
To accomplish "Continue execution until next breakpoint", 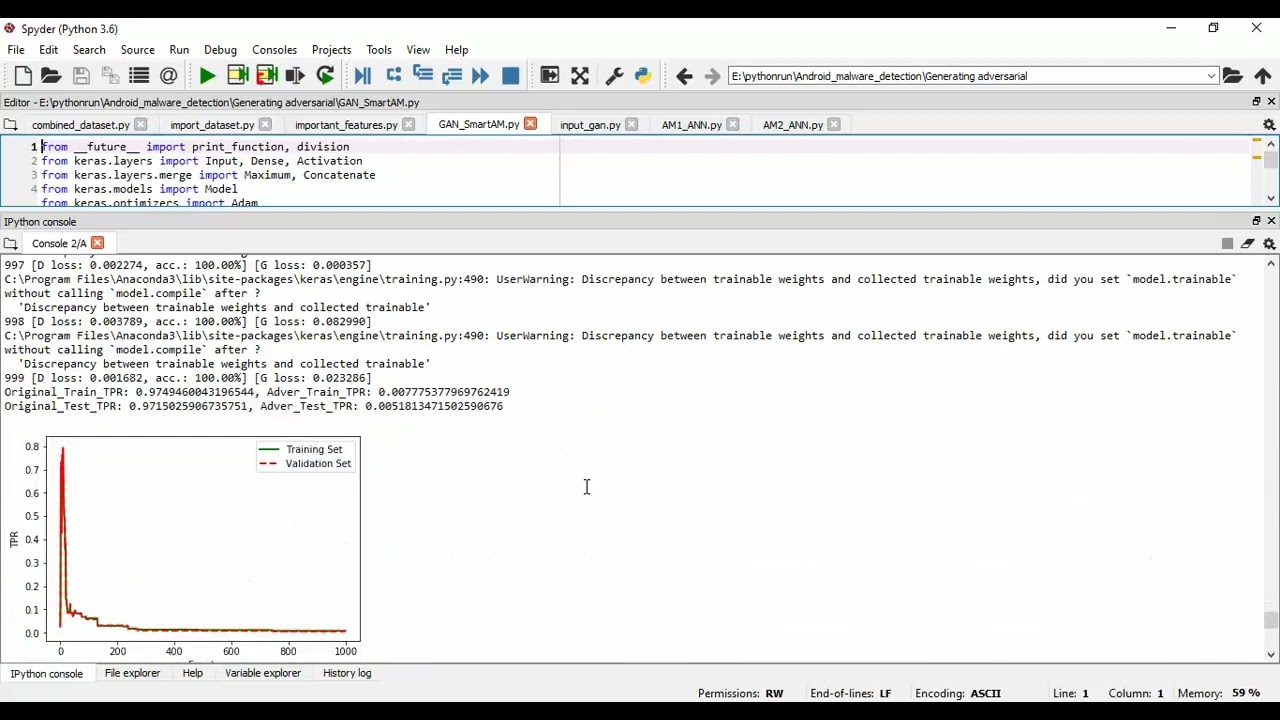I will click(481, 76).
